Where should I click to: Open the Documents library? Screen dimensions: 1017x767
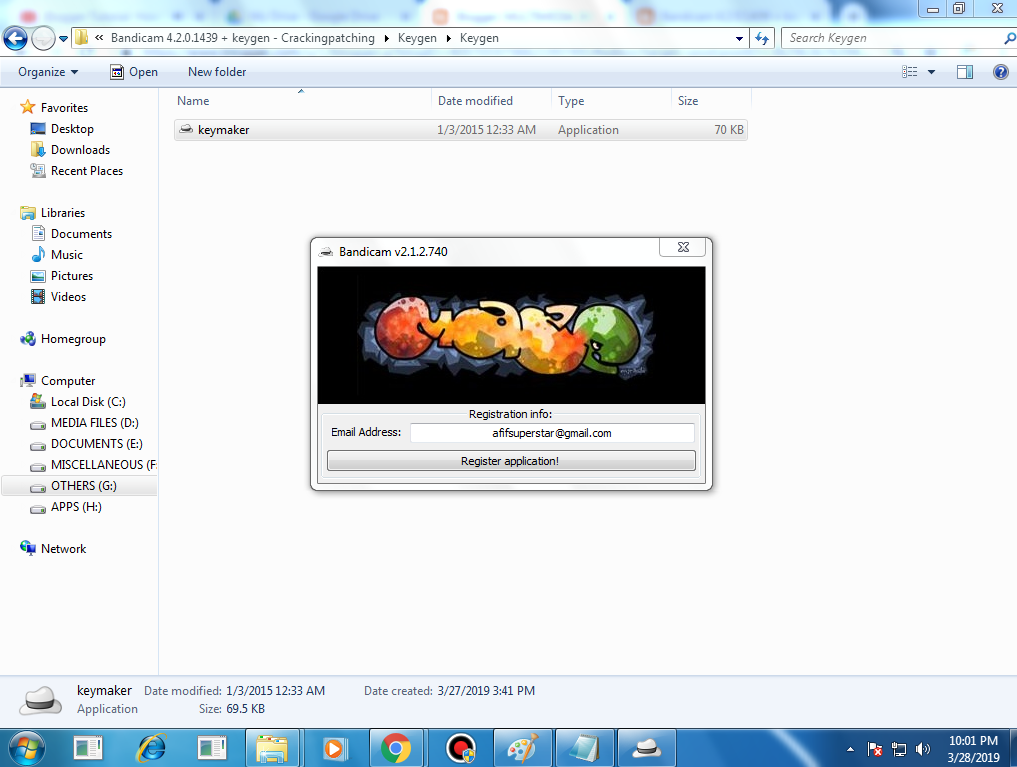(81, 234)
